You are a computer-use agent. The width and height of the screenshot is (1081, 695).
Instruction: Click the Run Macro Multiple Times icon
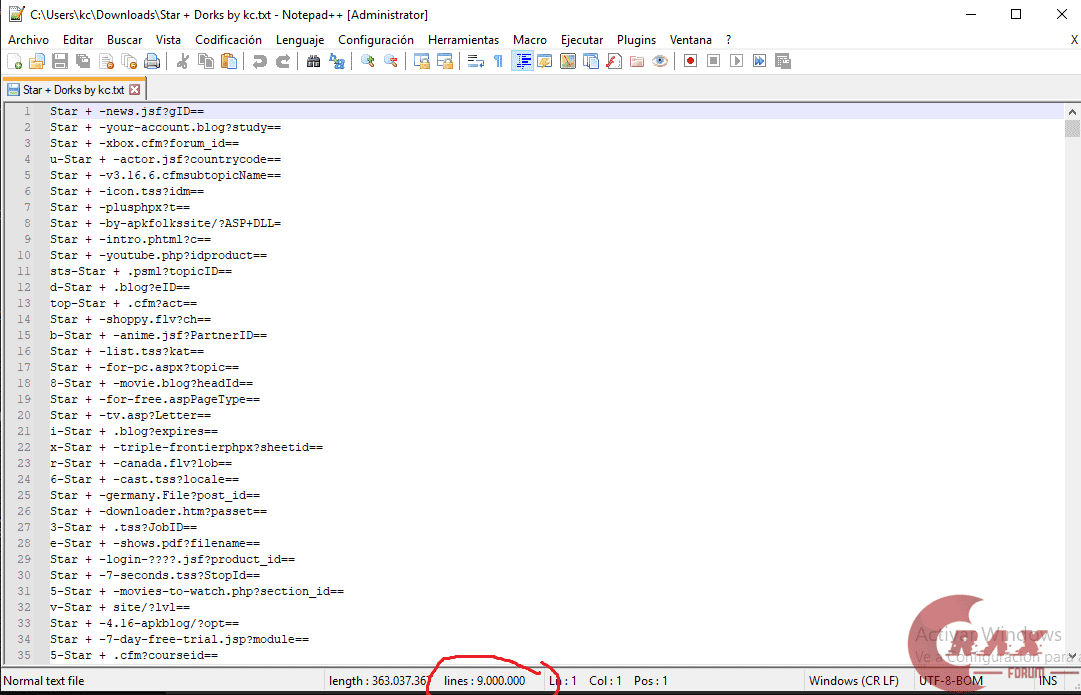759,61
